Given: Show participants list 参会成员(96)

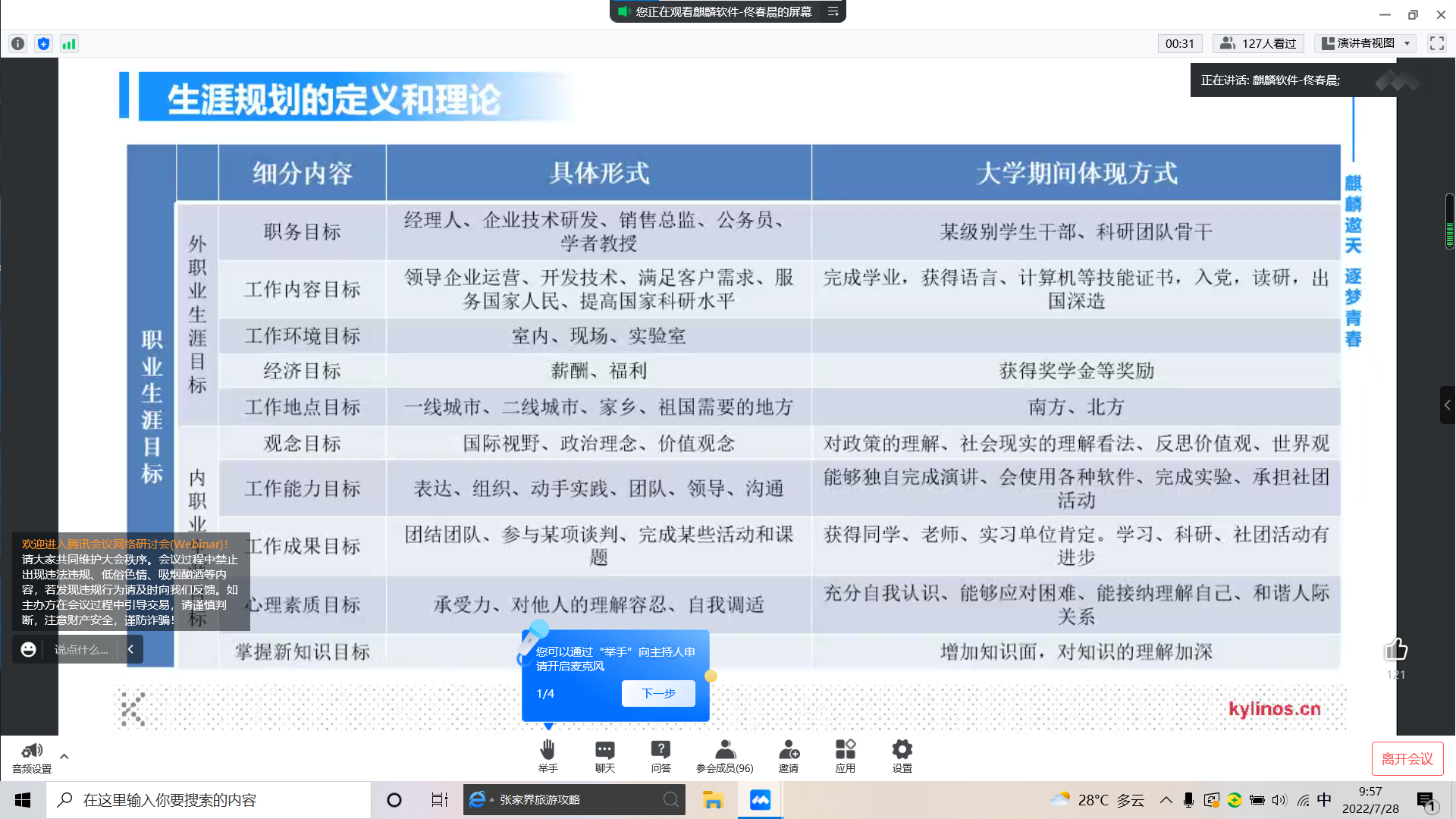Looking at the screenshot, I should tap(725, 751).
